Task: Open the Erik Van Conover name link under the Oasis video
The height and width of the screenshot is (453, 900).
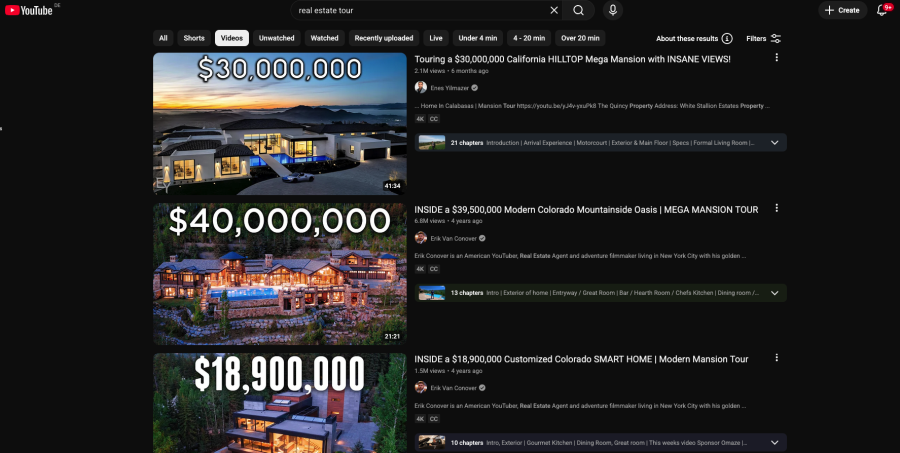Action: point(453,238)
